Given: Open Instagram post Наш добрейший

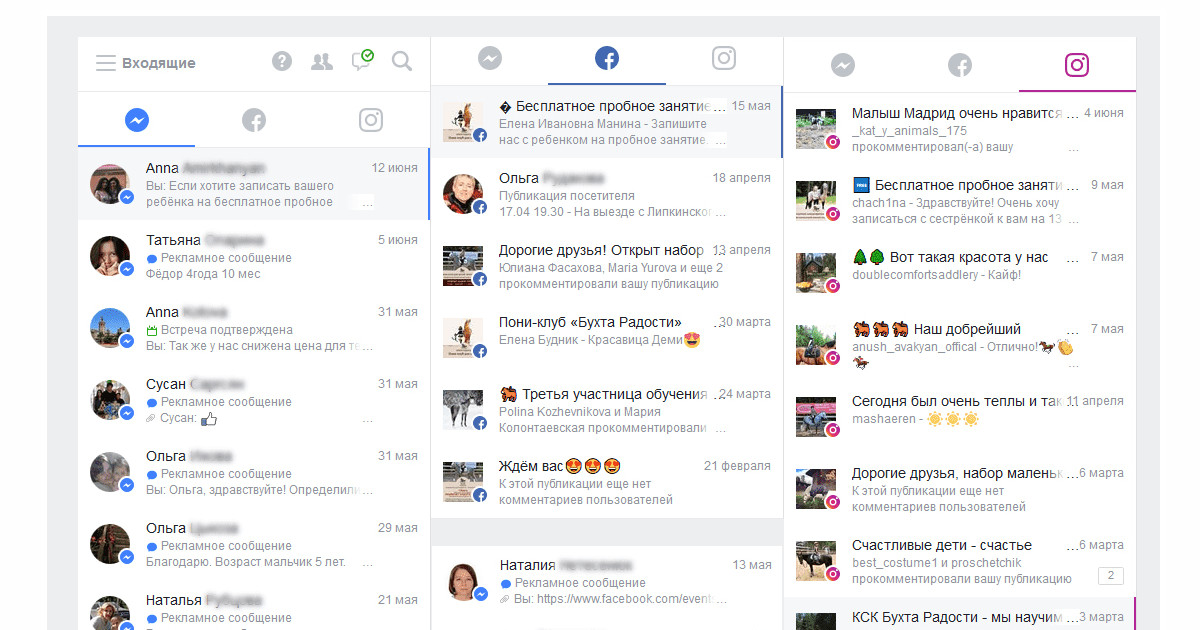Looking at the screenshot, I should tap(960, 346).
